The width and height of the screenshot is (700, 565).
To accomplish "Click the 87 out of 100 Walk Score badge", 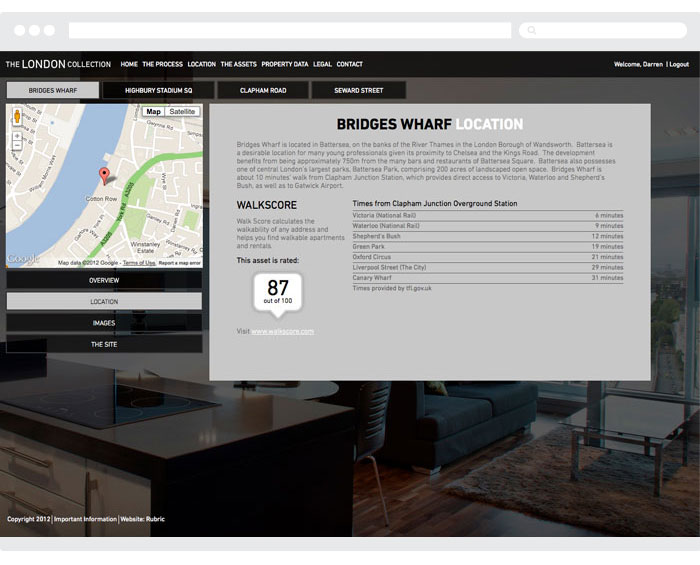I will pyautogui.click(x=278, y=294).
